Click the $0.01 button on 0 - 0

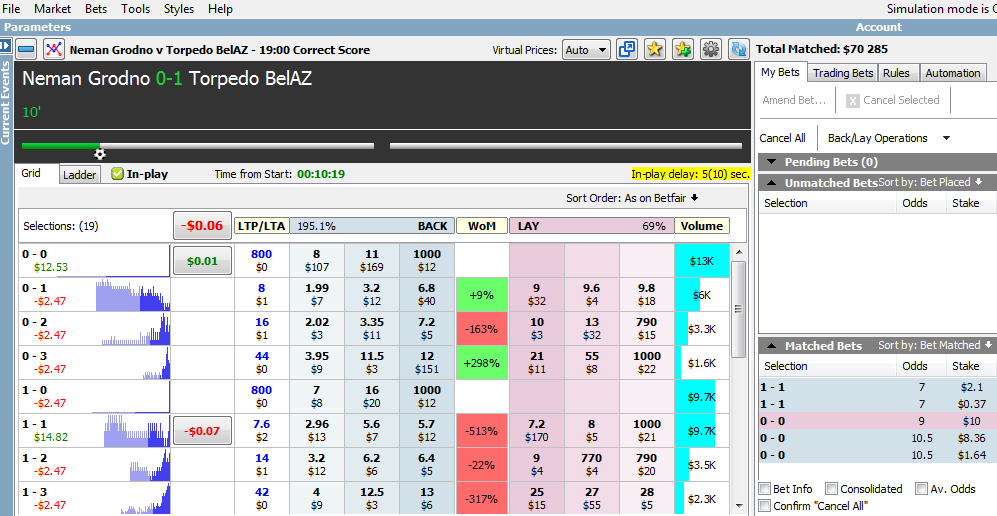tap(202, 261)
